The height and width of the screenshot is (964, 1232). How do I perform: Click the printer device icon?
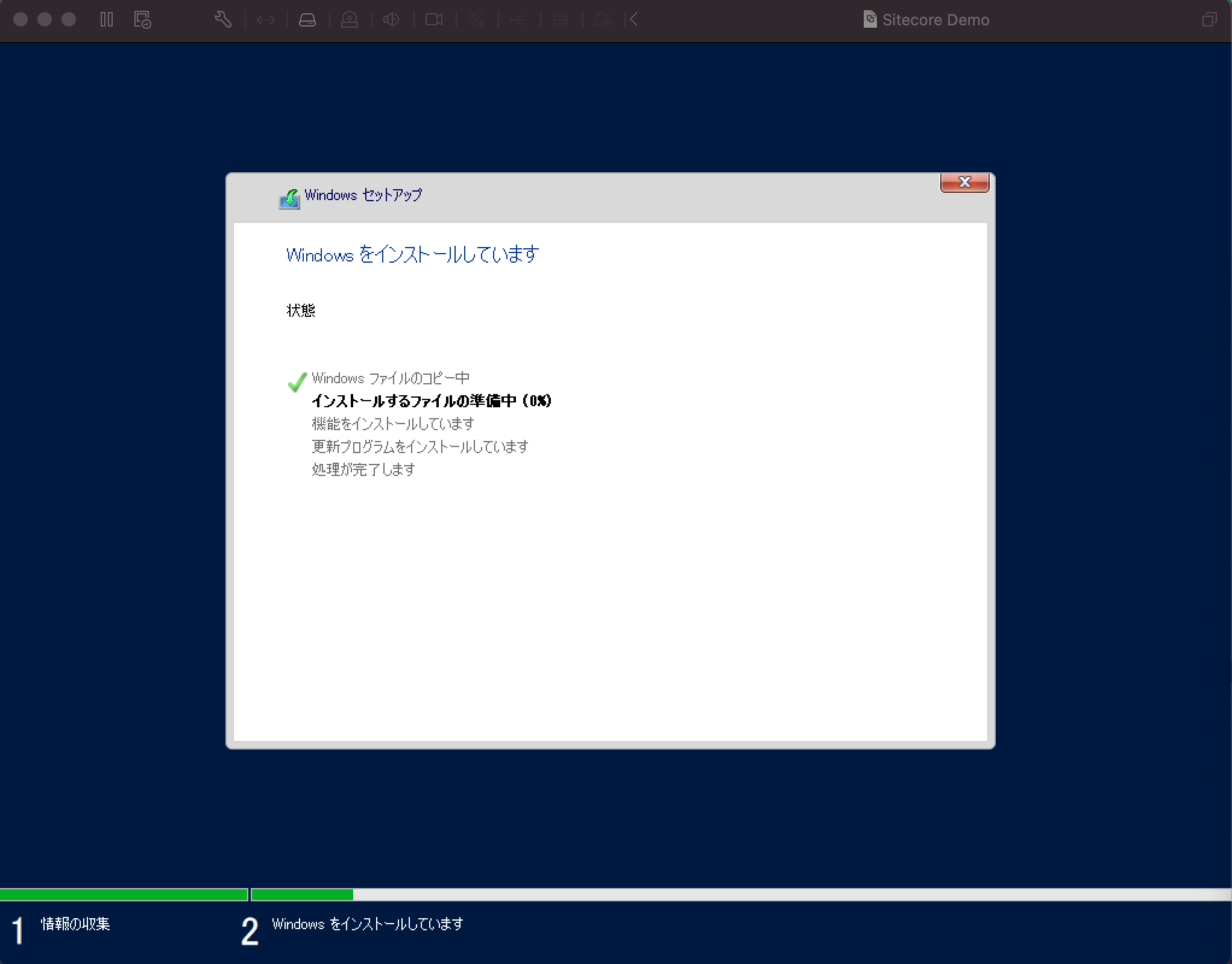click(561, 20)
